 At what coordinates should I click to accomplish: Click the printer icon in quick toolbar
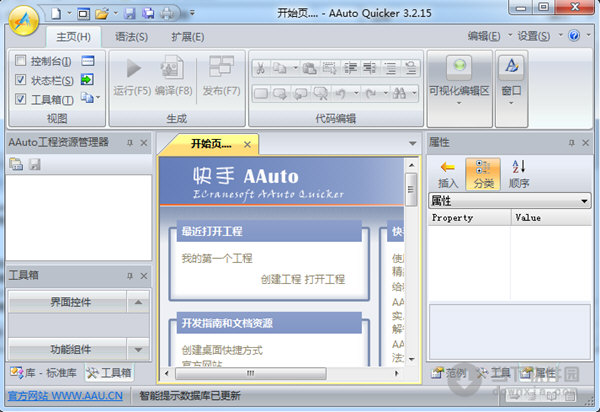[166, 14]
